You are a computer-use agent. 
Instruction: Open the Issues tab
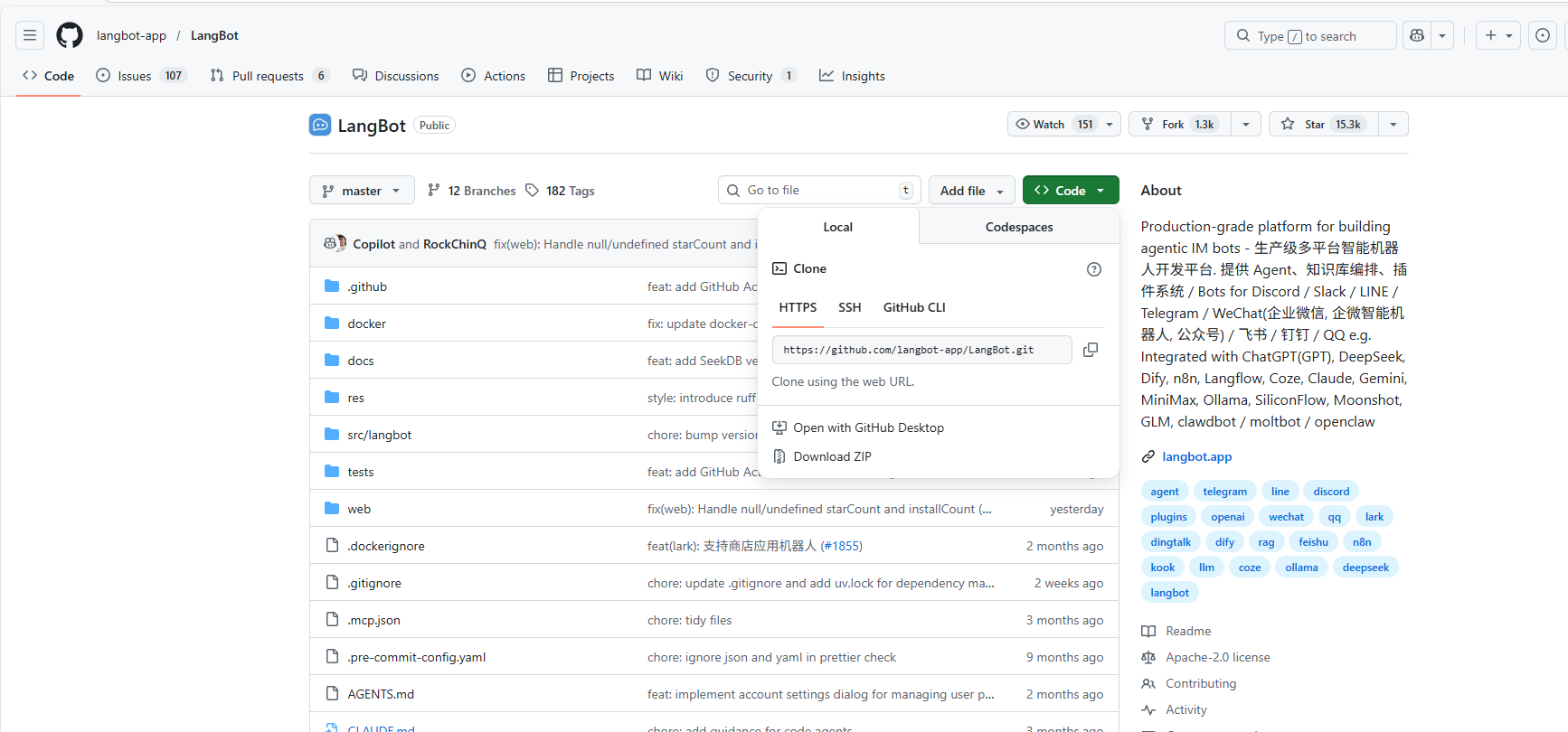click(x=141, y=76)
